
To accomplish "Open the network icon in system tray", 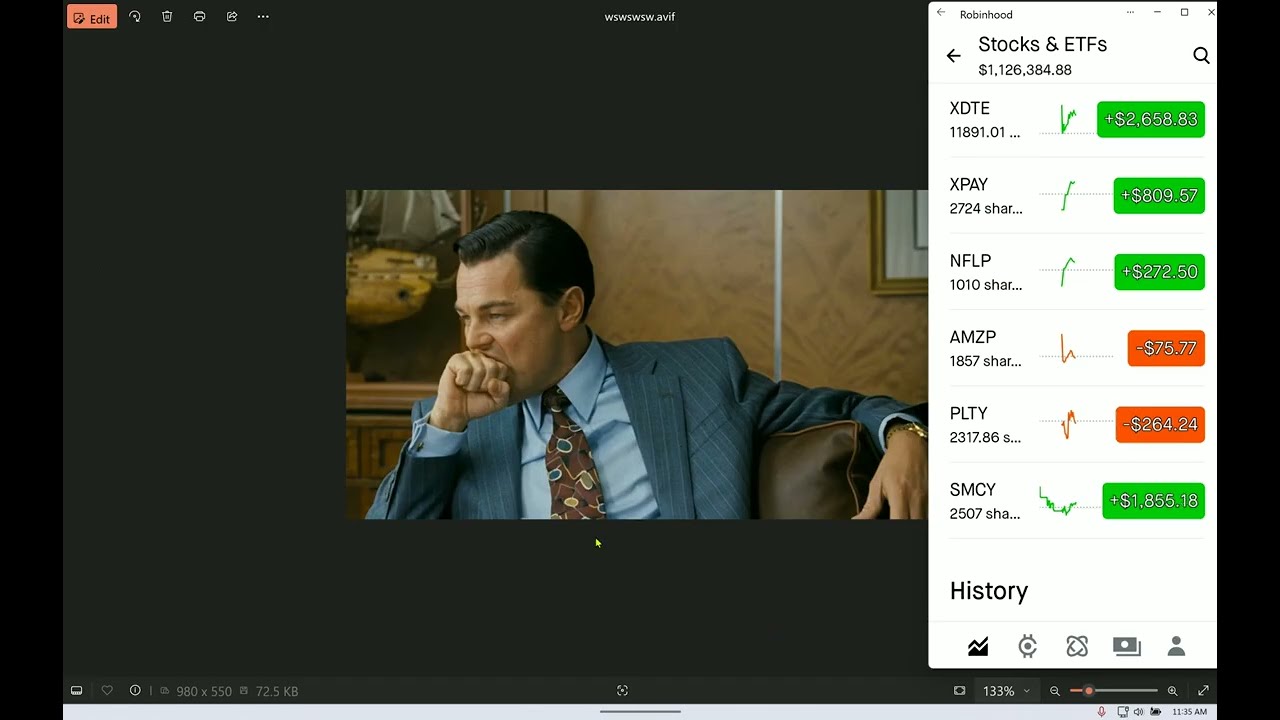I will tap(1123, 712).
